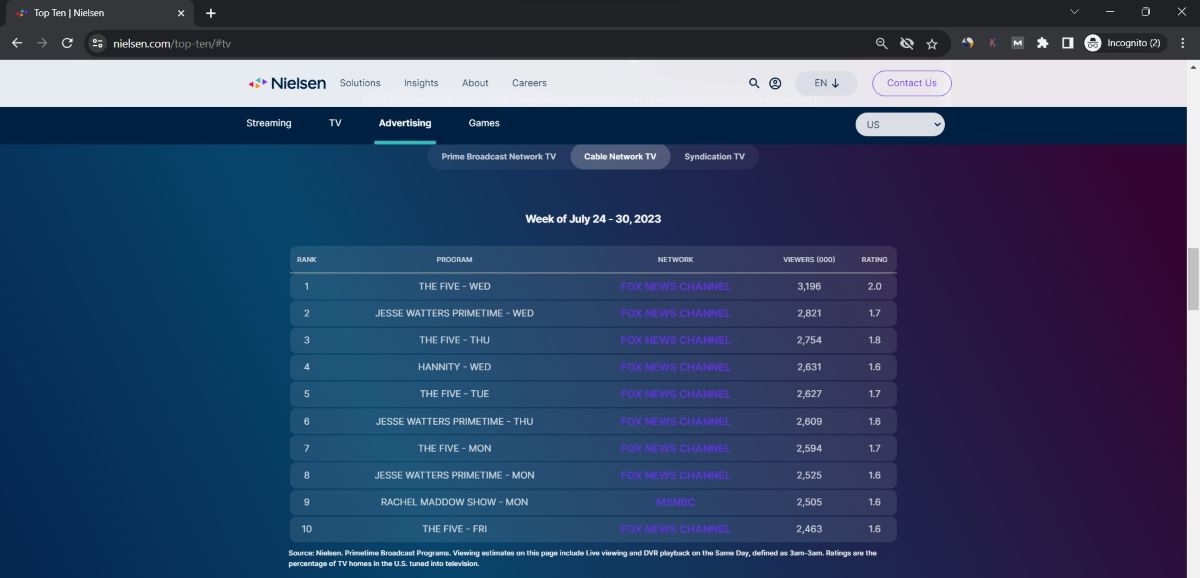Open the US country dropdown

tap(900, 125)
